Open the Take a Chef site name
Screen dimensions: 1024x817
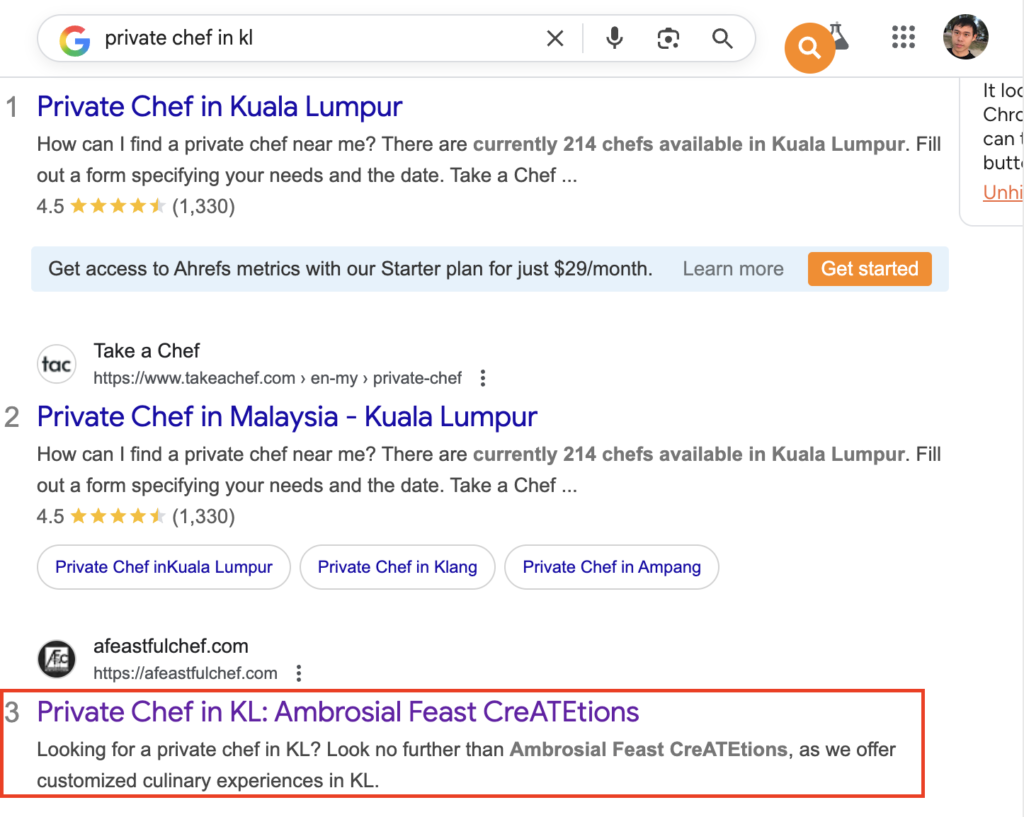point(146,351)
